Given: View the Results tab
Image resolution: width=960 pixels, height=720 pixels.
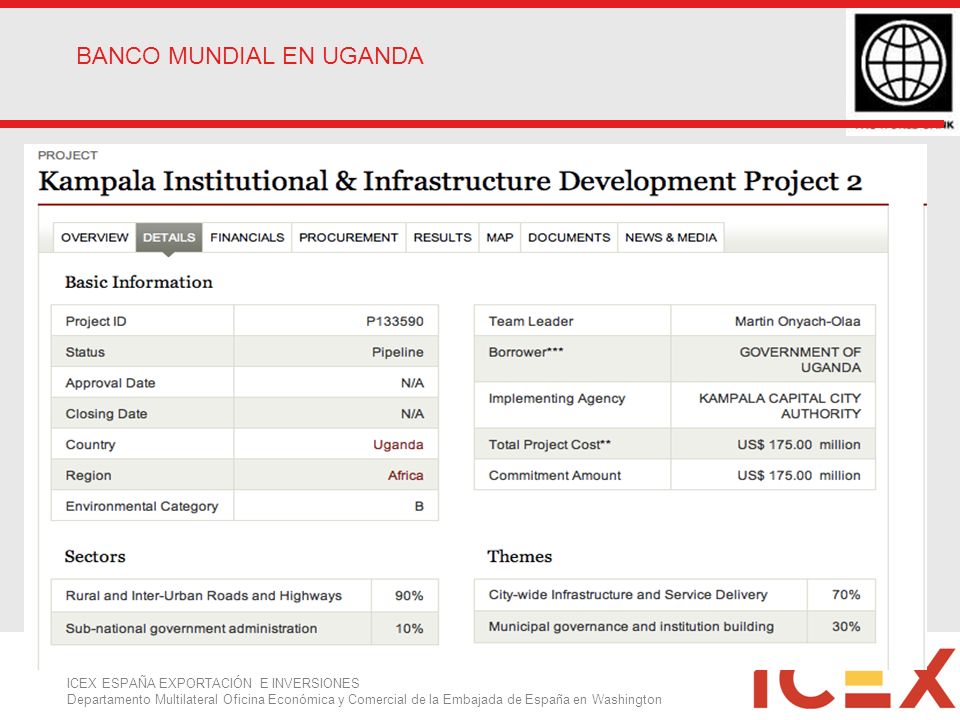Looking at the screenshot, I should (x=443, y=238).
